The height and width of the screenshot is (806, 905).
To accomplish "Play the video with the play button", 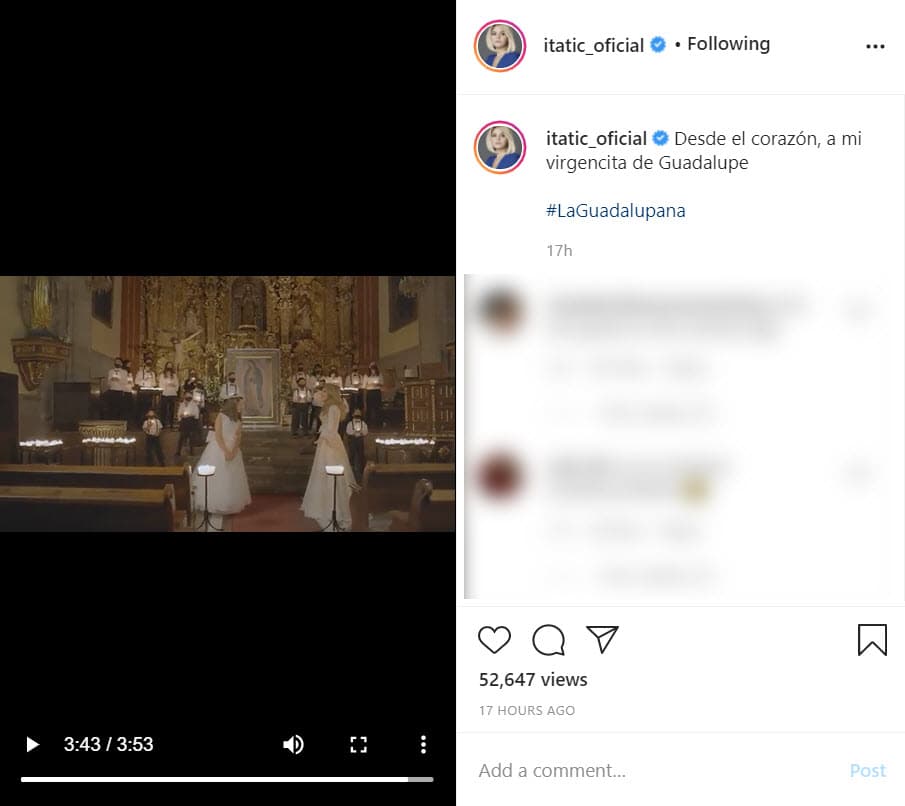I will [x=32, y=744].
